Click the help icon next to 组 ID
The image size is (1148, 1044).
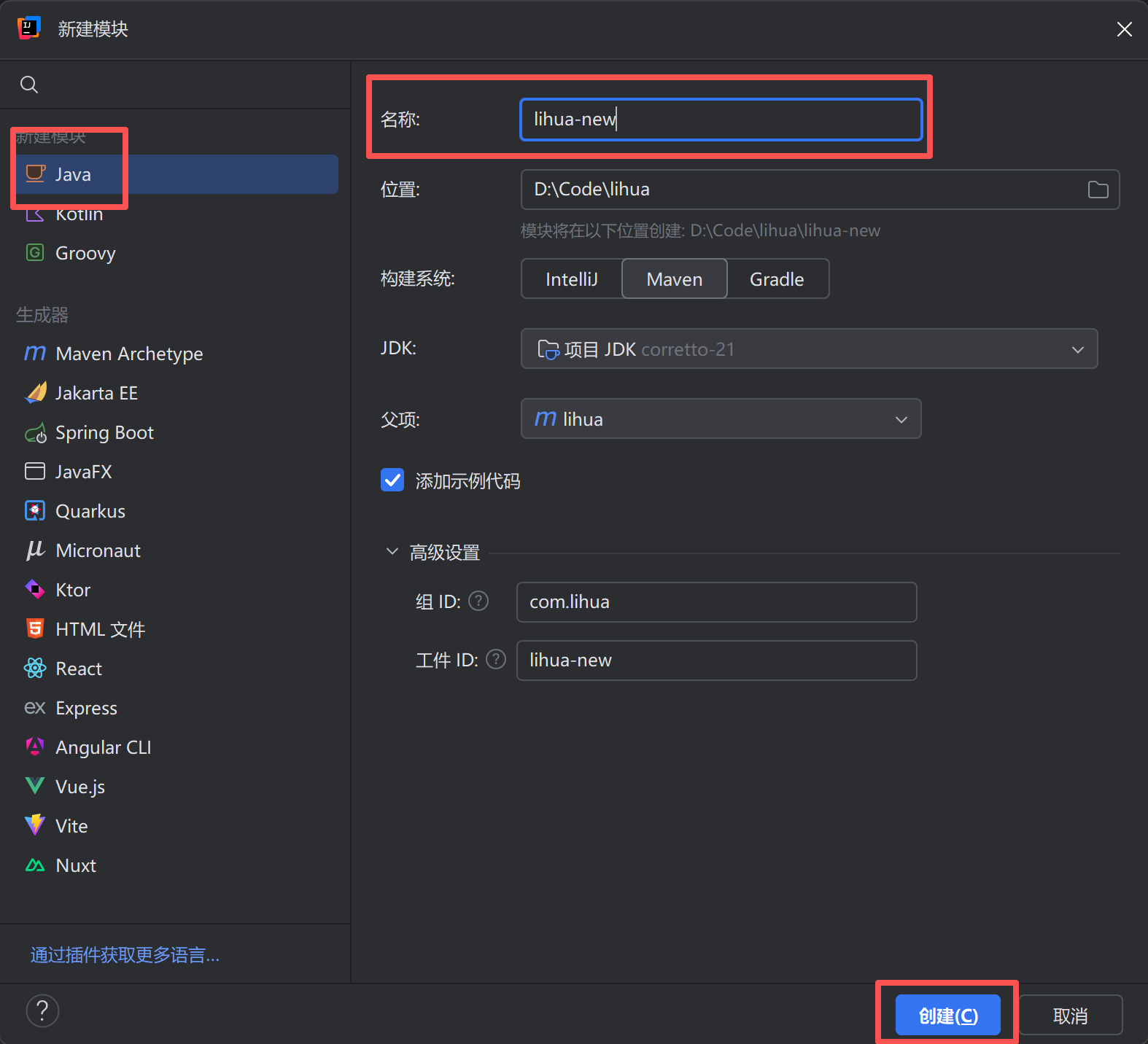tap(478, 601)
